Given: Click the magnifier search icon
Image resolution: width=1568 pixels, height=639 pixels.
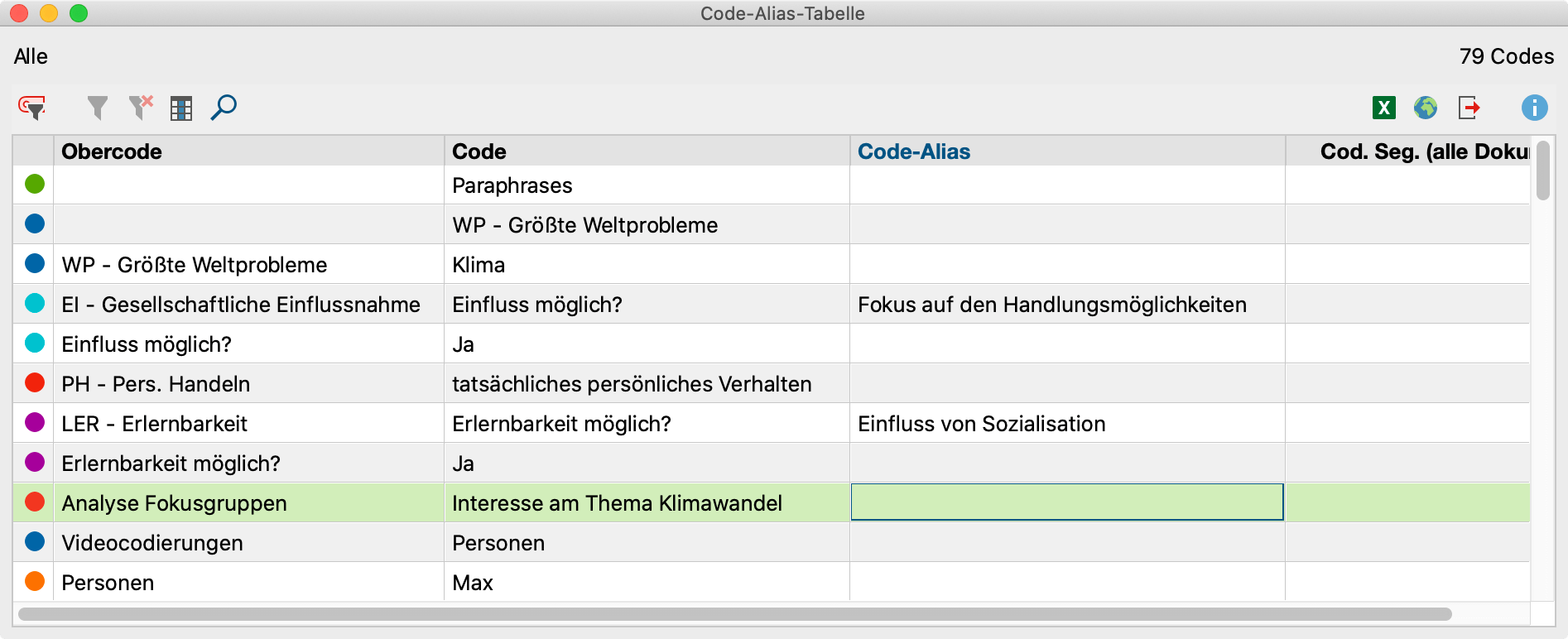Looking at the screenshot, I should click(224, 108).
